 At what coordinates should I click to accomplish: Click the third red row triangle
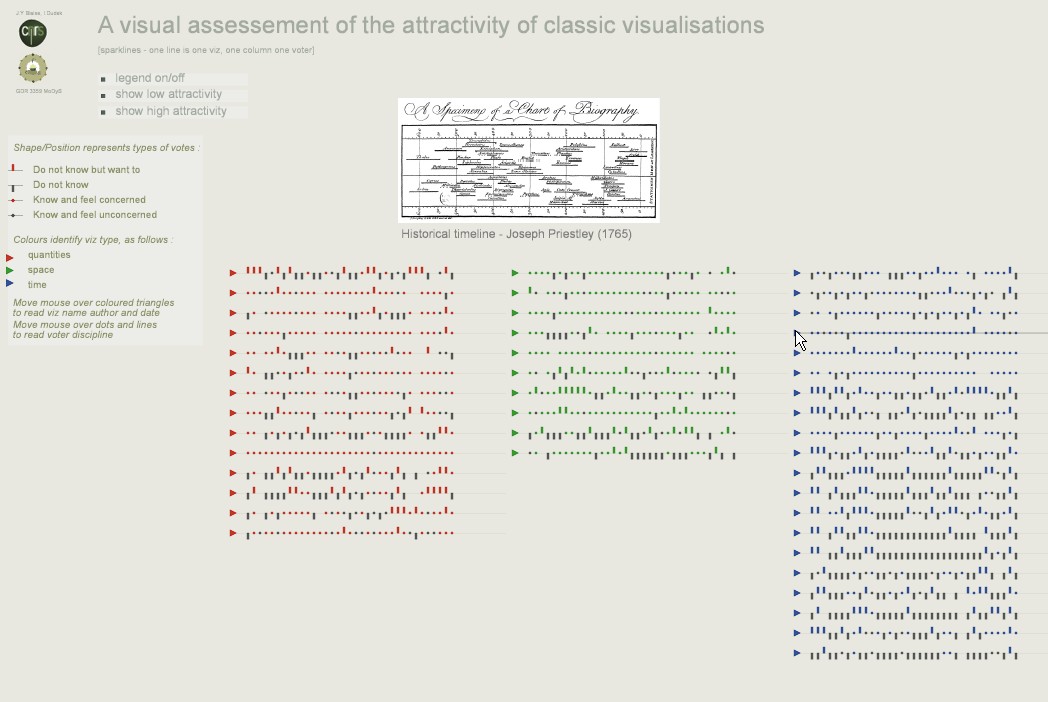click(233, 313)
